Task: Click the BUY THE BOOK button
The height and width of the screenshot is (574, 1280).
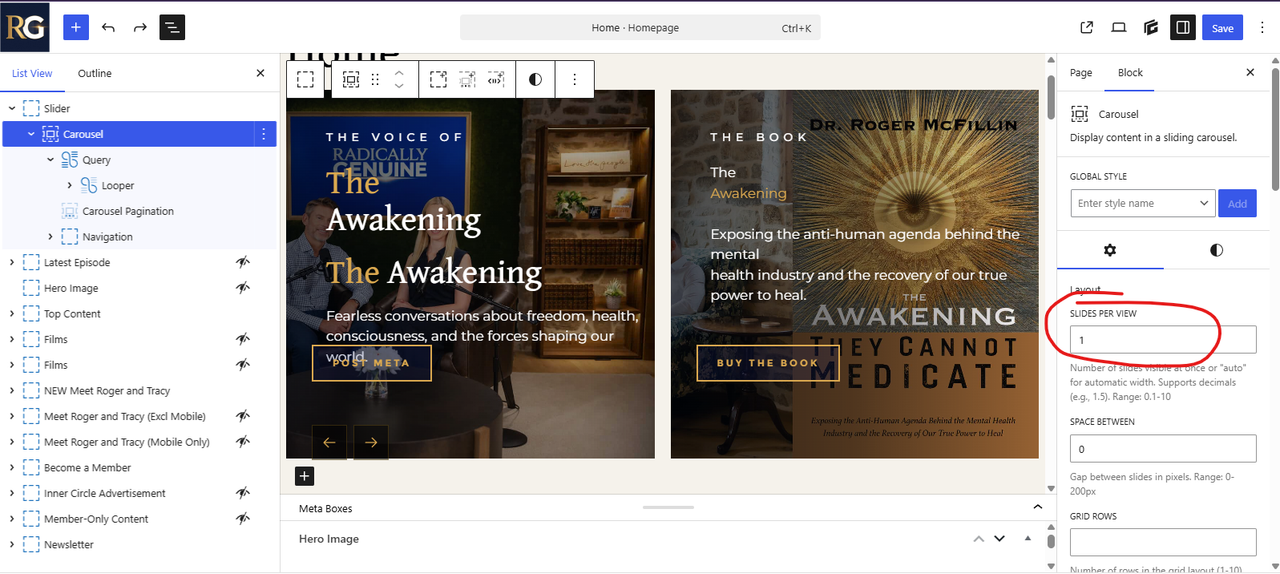Action: [768, 363]
